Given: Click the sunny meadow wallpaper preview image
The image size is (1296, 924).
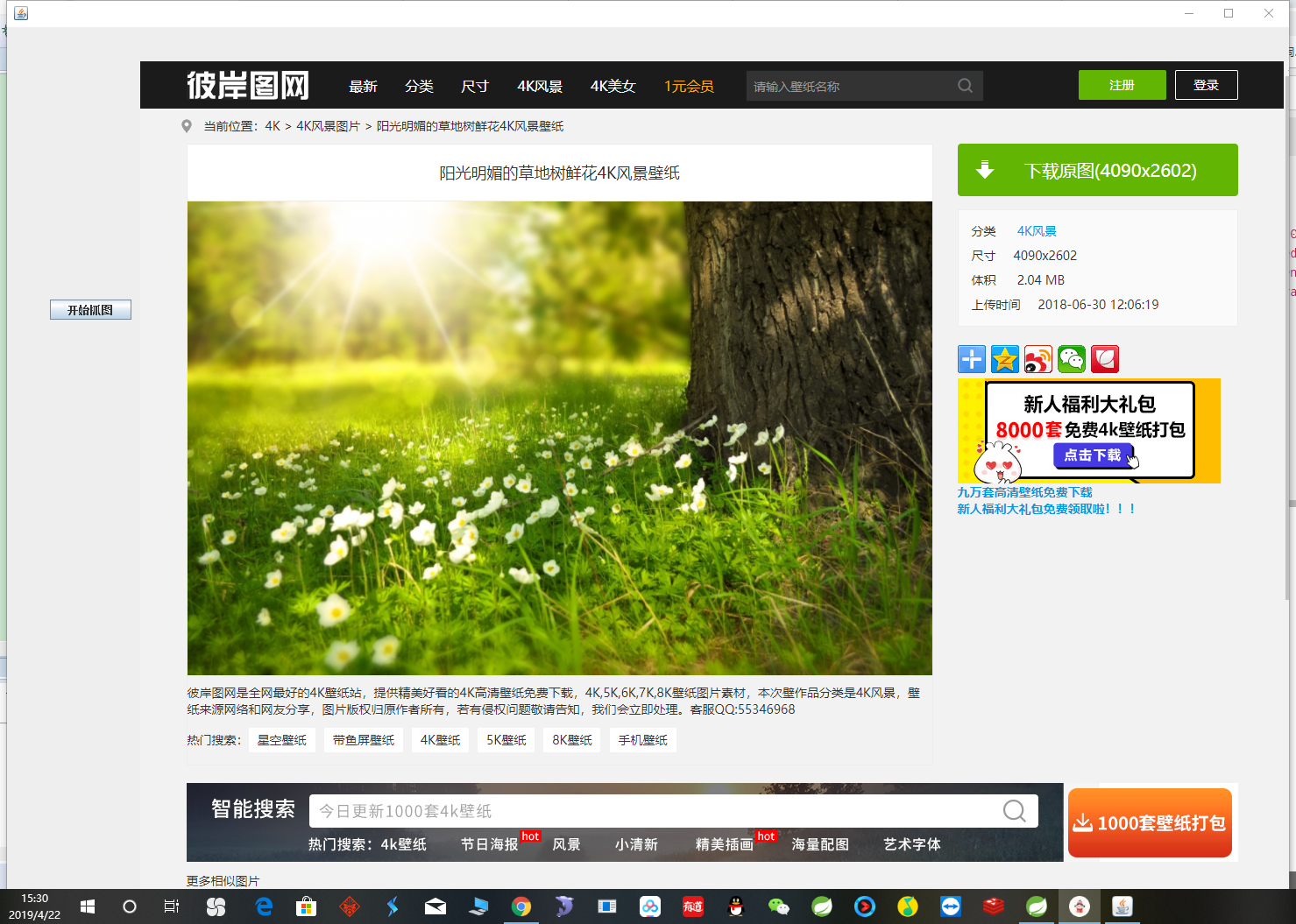Looking at the screenshot, I should [560, 438].
